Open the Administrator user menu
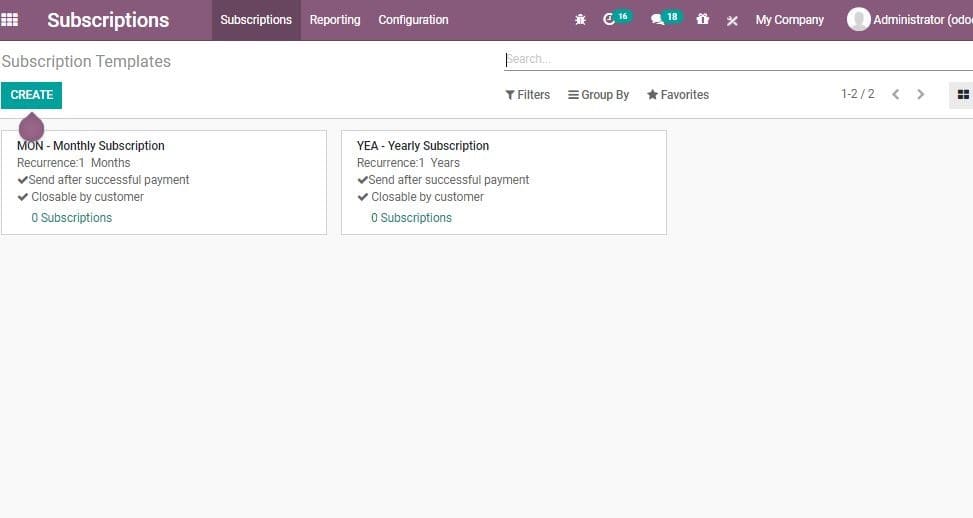This screenshot has width=973, height=518. tap(910, 20)
